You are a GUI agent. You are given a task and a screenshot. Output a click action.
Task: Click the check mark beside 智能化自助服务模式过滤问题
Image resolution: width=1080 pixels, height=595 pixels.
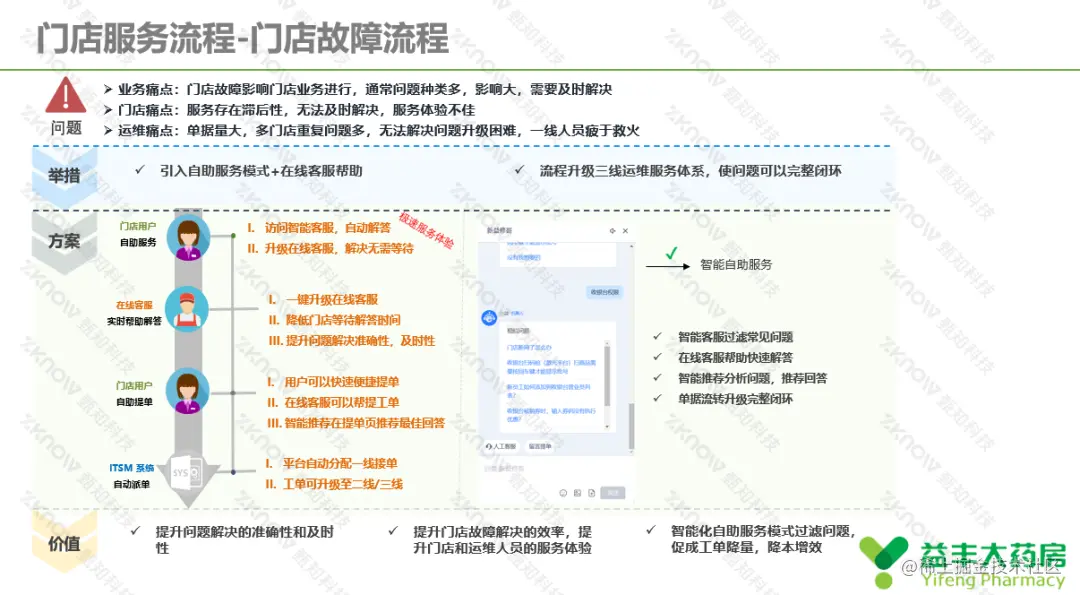651,530
